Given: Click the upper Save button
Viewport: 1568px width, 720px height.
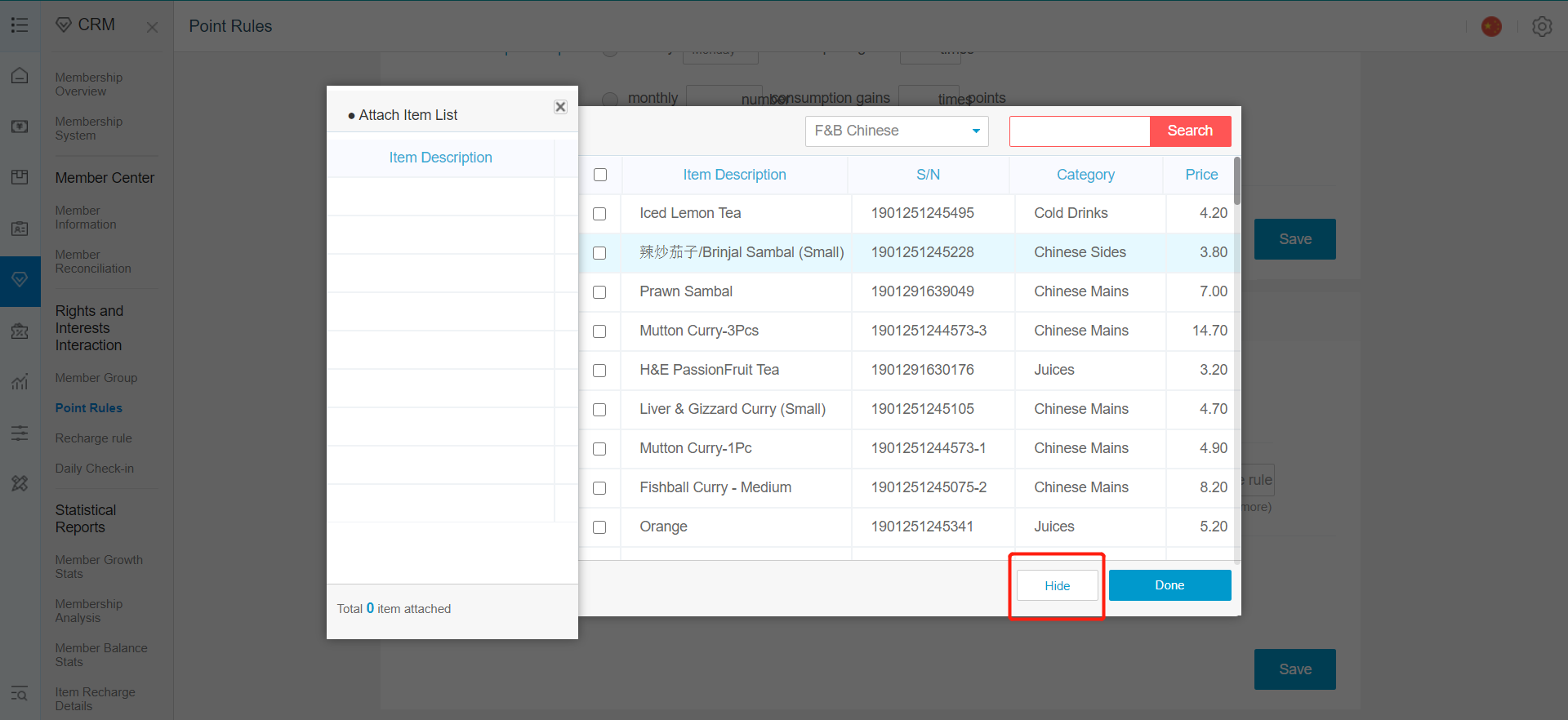Looking at the screenshot, I should [x=1295, y=239].
